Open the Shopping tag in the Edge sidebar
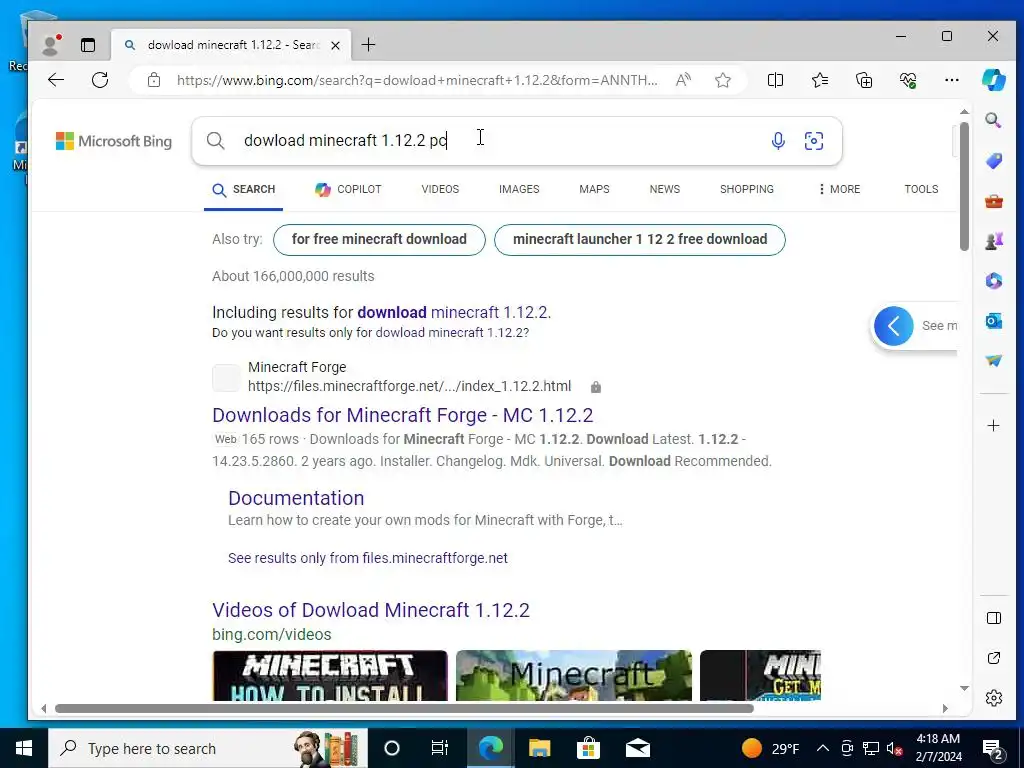Screen dimensions: 1024x768 point(993,161)
